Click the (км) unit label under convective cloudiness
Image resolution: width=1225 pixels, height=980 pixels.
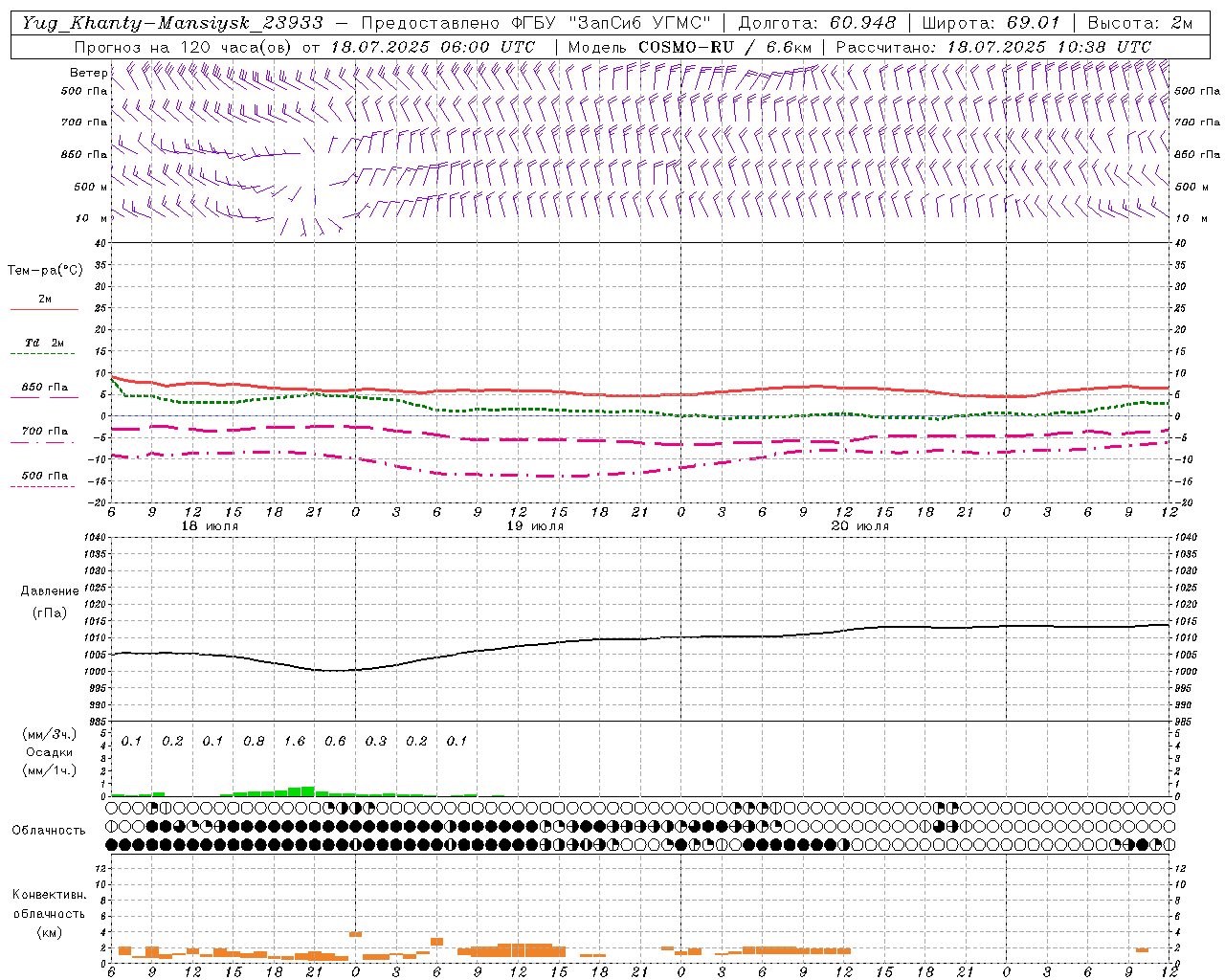coord(49,932)
